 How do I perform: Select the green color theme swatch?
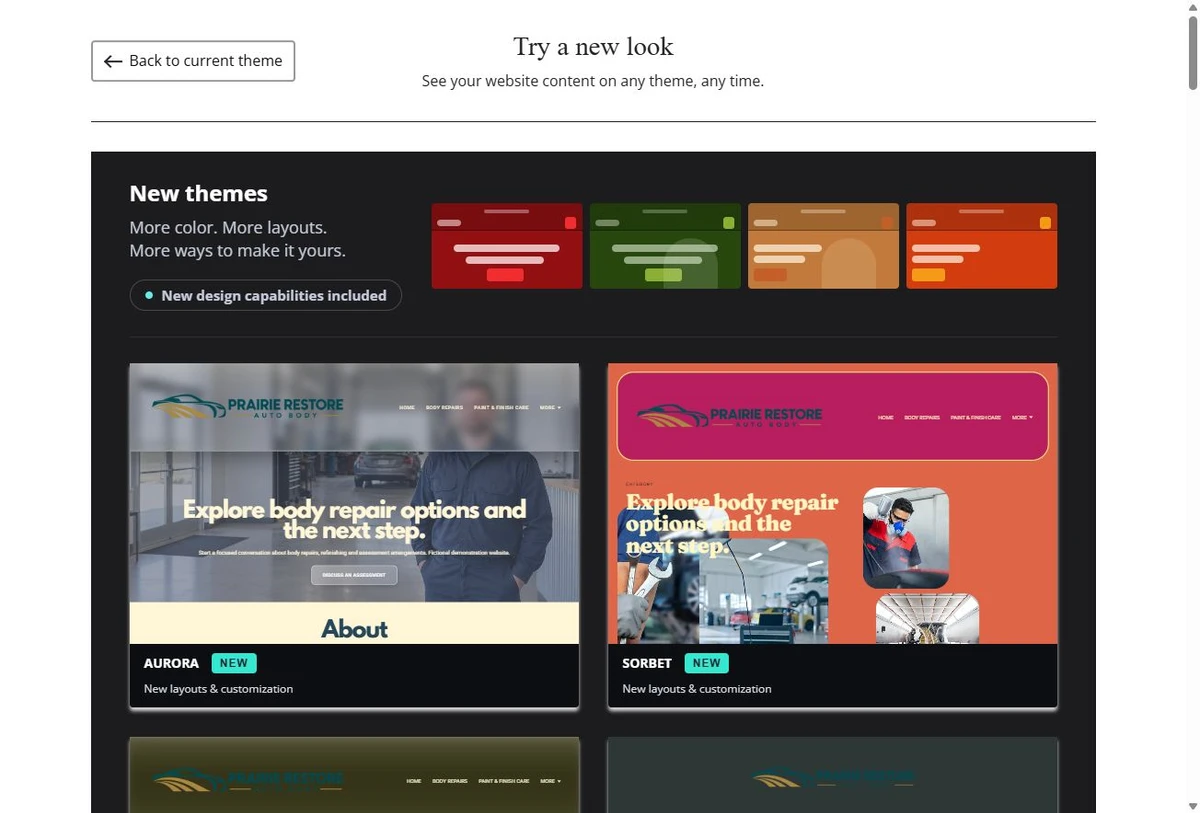click(x=665, y=246)
